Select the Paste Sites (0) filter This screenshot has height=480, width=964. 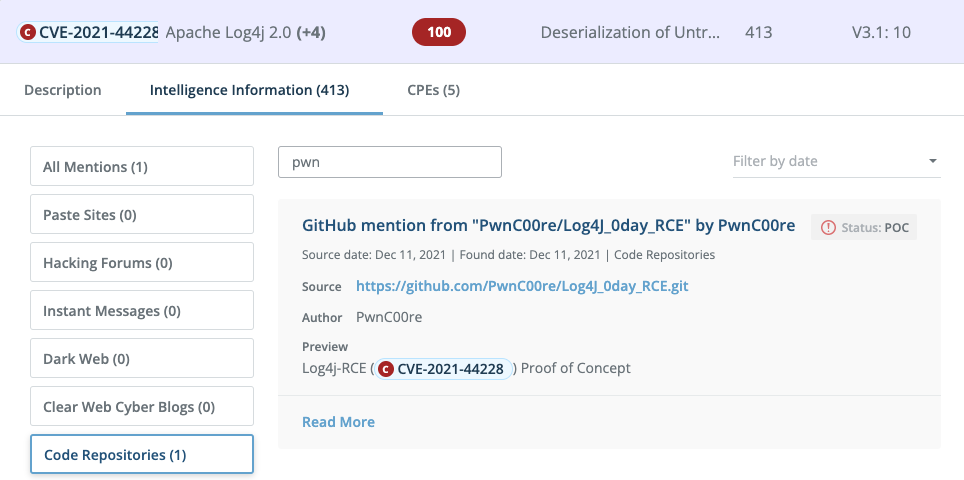point(142,215)
